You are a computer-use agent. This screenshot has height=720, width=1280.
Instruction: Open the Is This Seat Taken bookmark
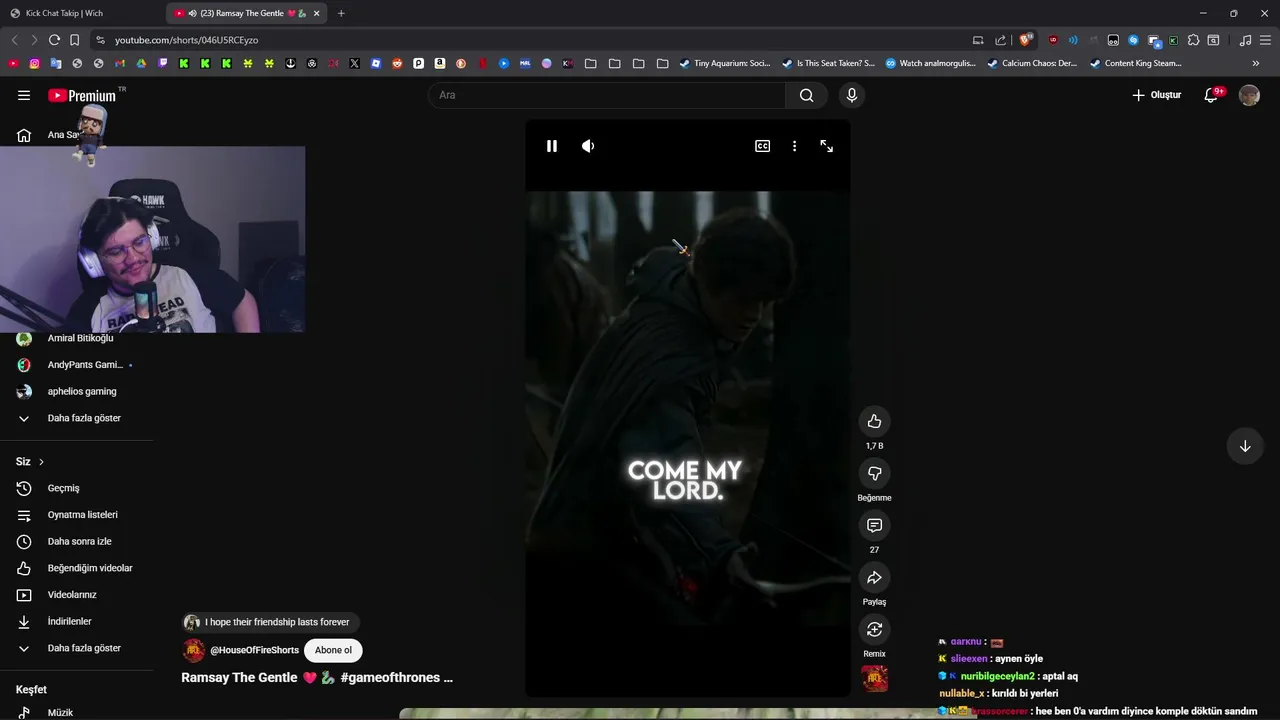pyautogui.click(x=828, y=63)
